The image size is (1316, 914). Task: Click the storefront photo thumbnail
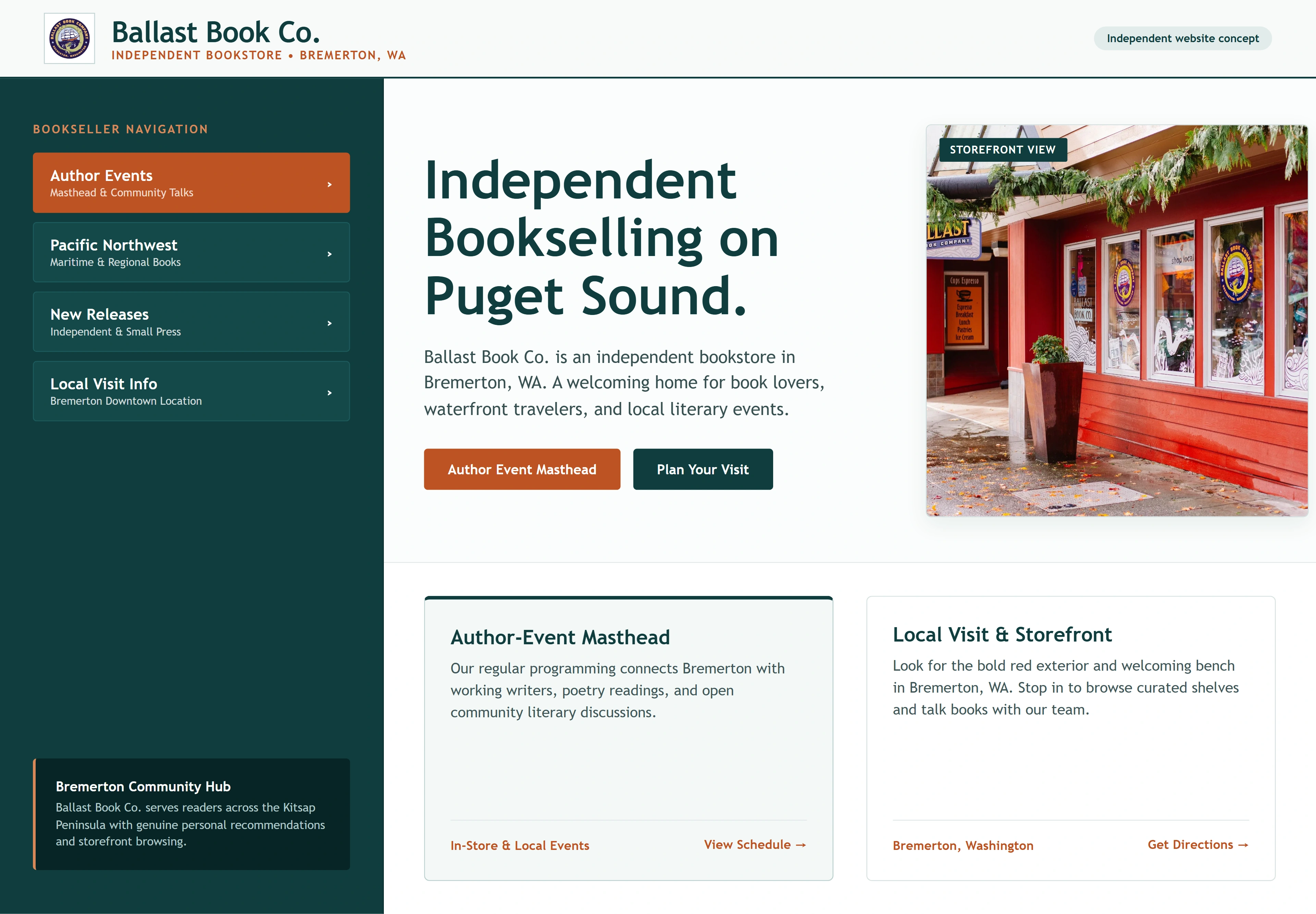[x=1117, y=321]
